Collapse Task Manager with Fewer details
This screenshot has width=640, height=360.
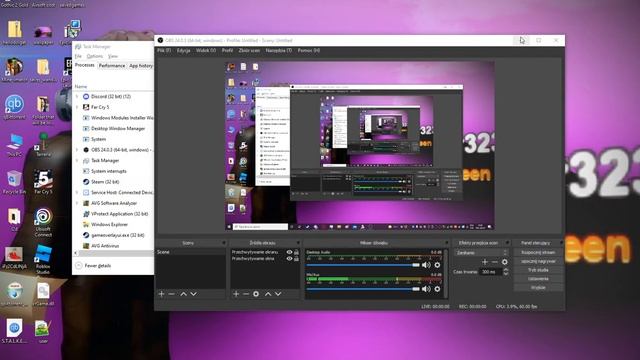[x=93, y=266]
